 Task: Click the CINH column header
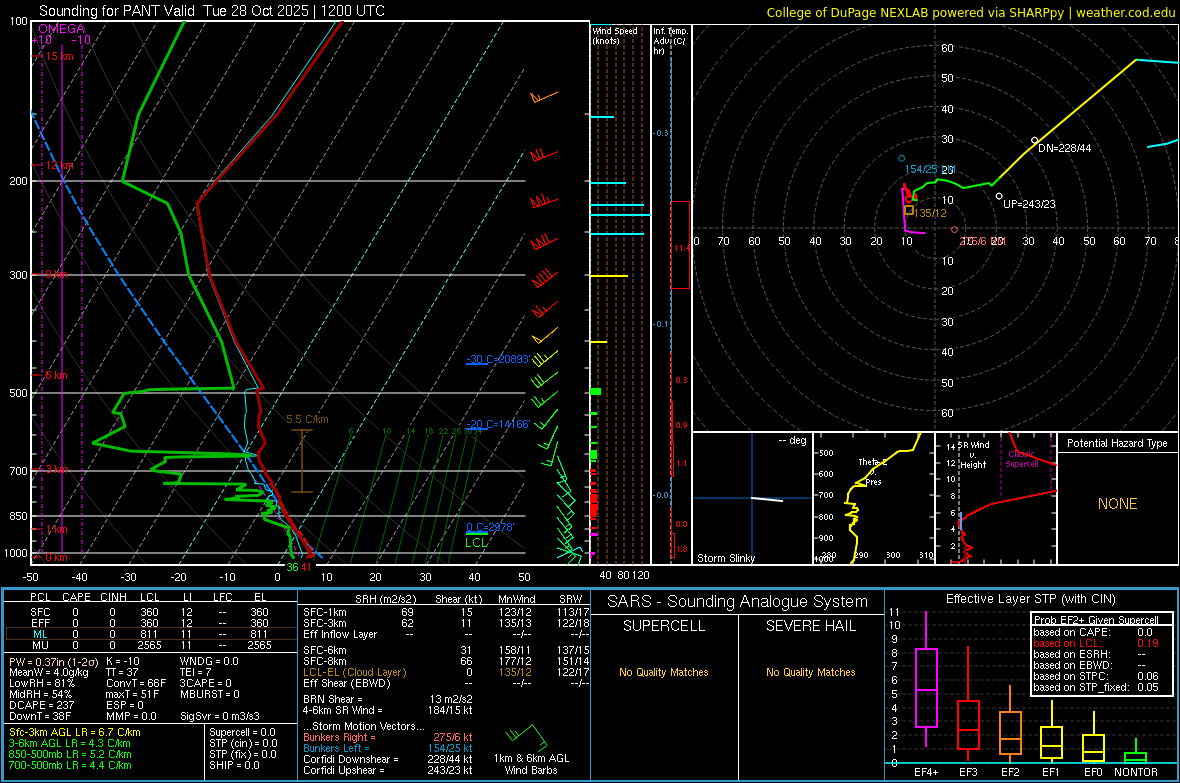(x=114, y=597)
